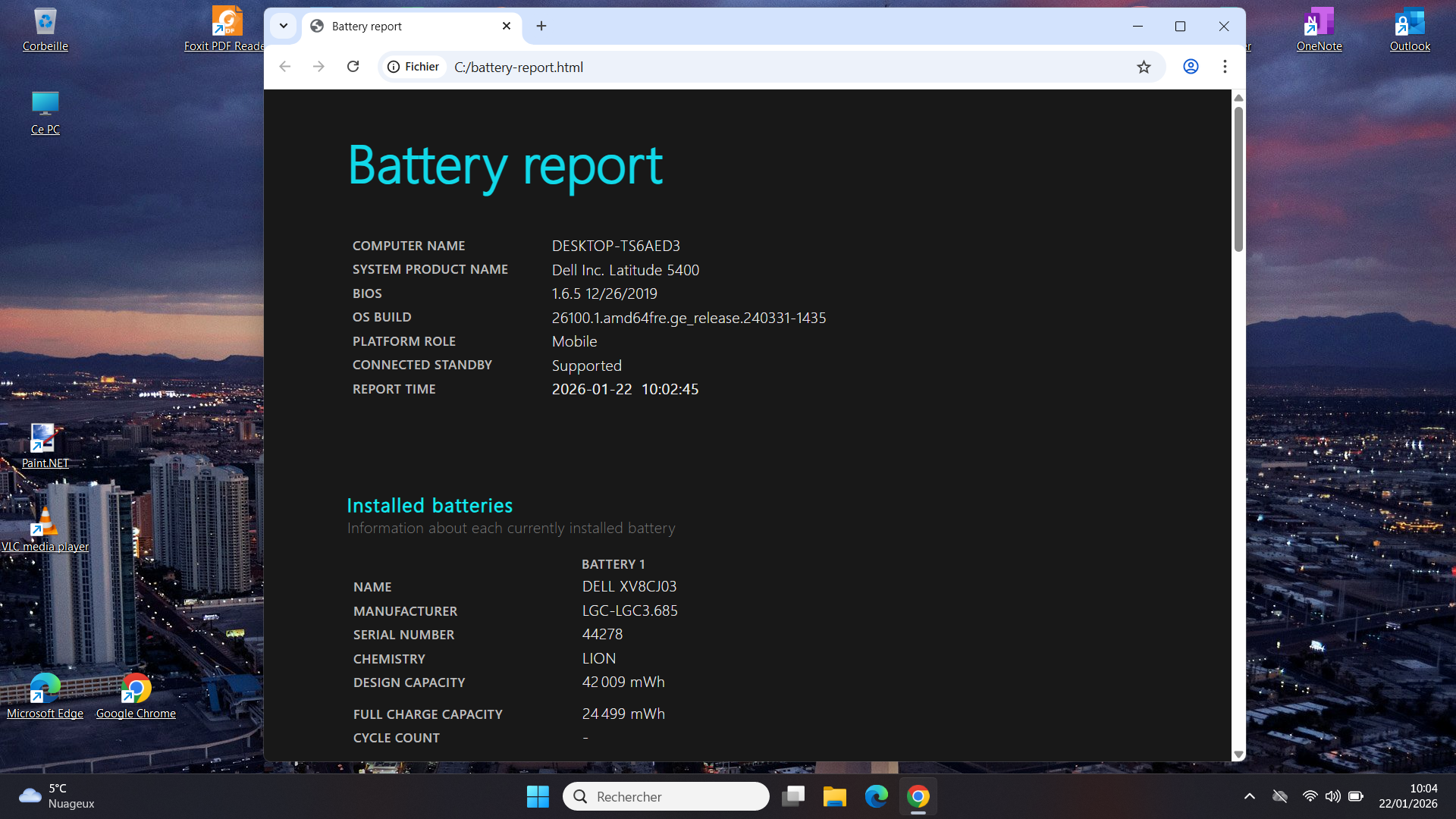Click the design capacity 42 009 mWh
Image resolution: width=1456 pixels, height=819 pixels.
623,682
